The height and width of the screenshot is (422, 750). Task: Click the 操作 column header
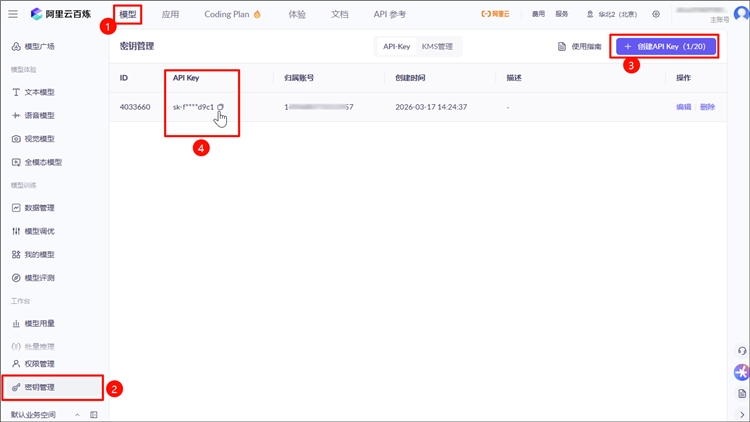tap(684, 78)
